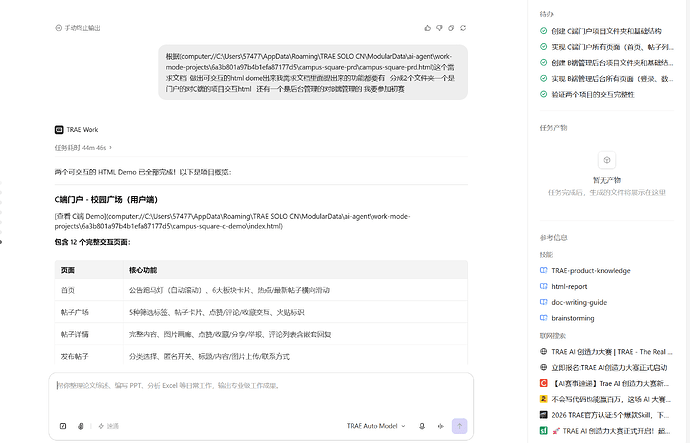Click the thumbs-up feedback icon

click(427, 28)
